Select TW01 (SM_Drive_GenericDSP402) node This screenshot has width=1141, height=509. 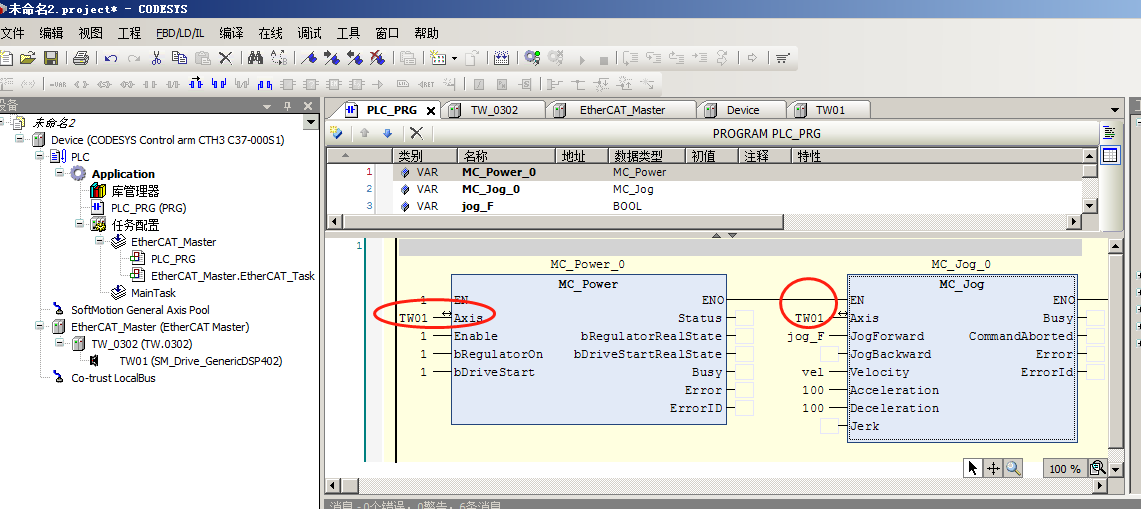point(201,360)
